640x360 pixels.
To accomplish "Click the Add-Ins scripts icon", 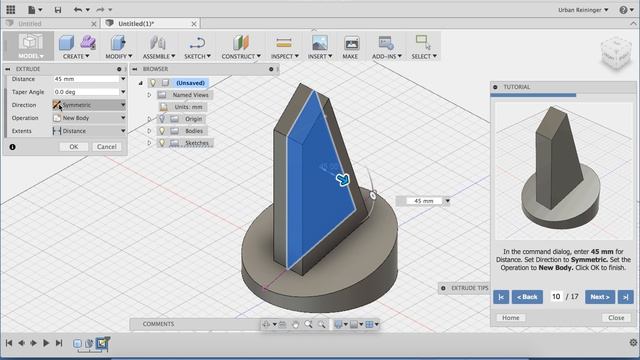I will point(386,42).
